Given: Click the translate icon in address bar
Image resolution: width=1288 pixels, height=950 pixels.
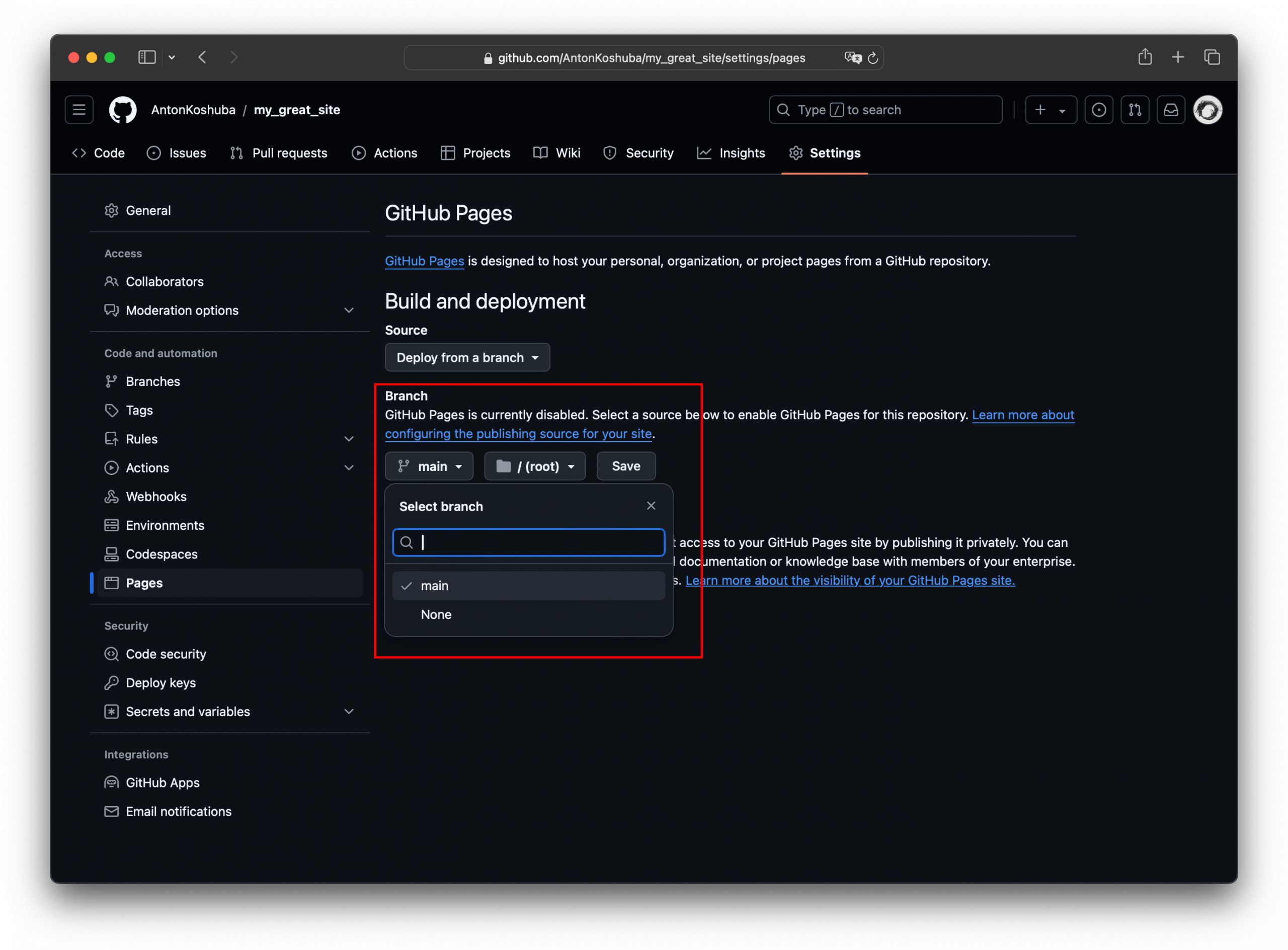Looking at the screenshot, I should pos(853,57).
